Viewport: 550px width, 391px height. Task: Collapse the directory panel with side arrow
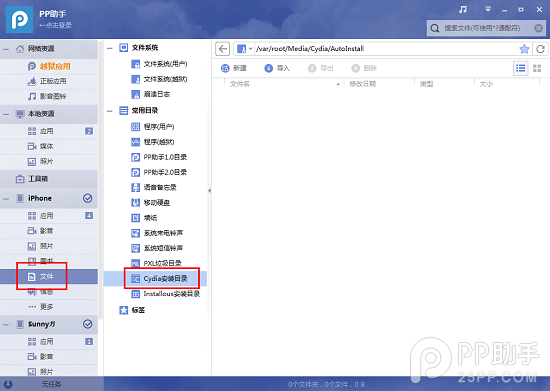point(209,190)
